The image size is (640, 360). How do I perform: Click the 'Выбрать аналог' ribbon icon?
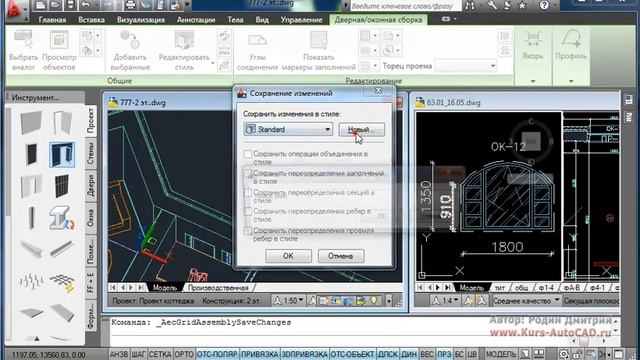(x=23, y=40)
